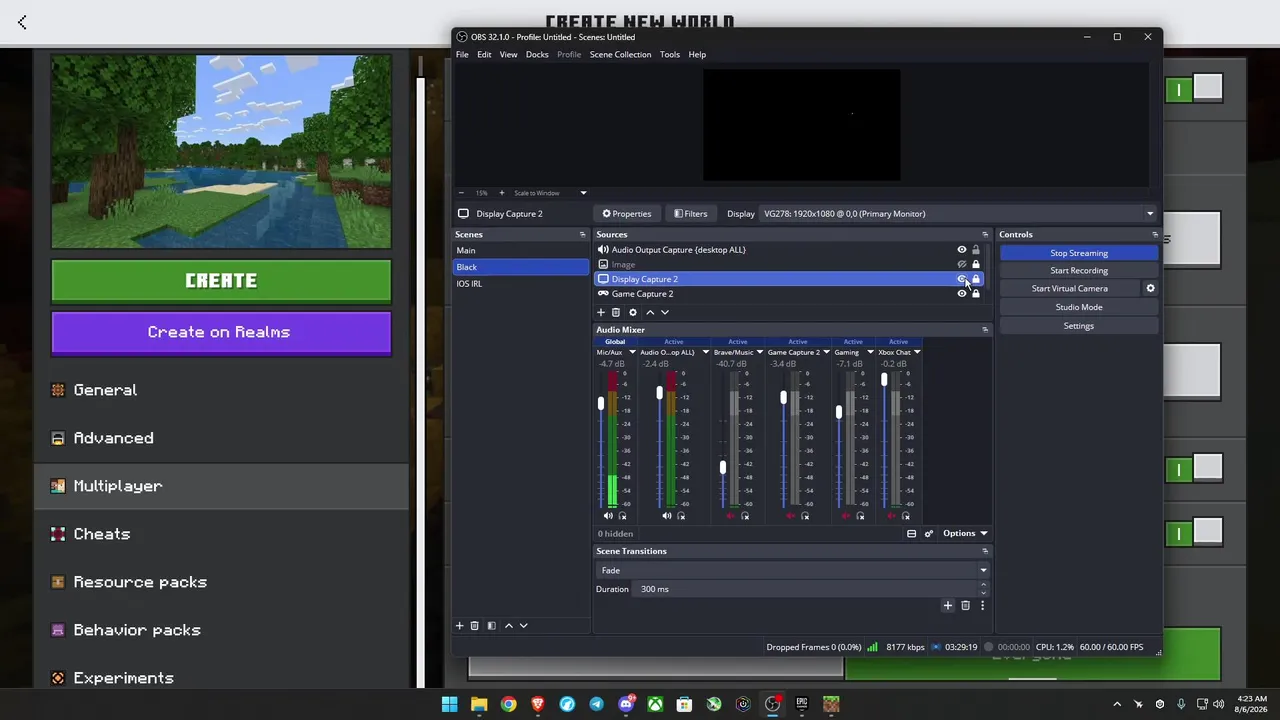Open the Tools menu in OBS
Image resolution: width=1280 pixels, height=720 pixels.
tap(670, 54)
